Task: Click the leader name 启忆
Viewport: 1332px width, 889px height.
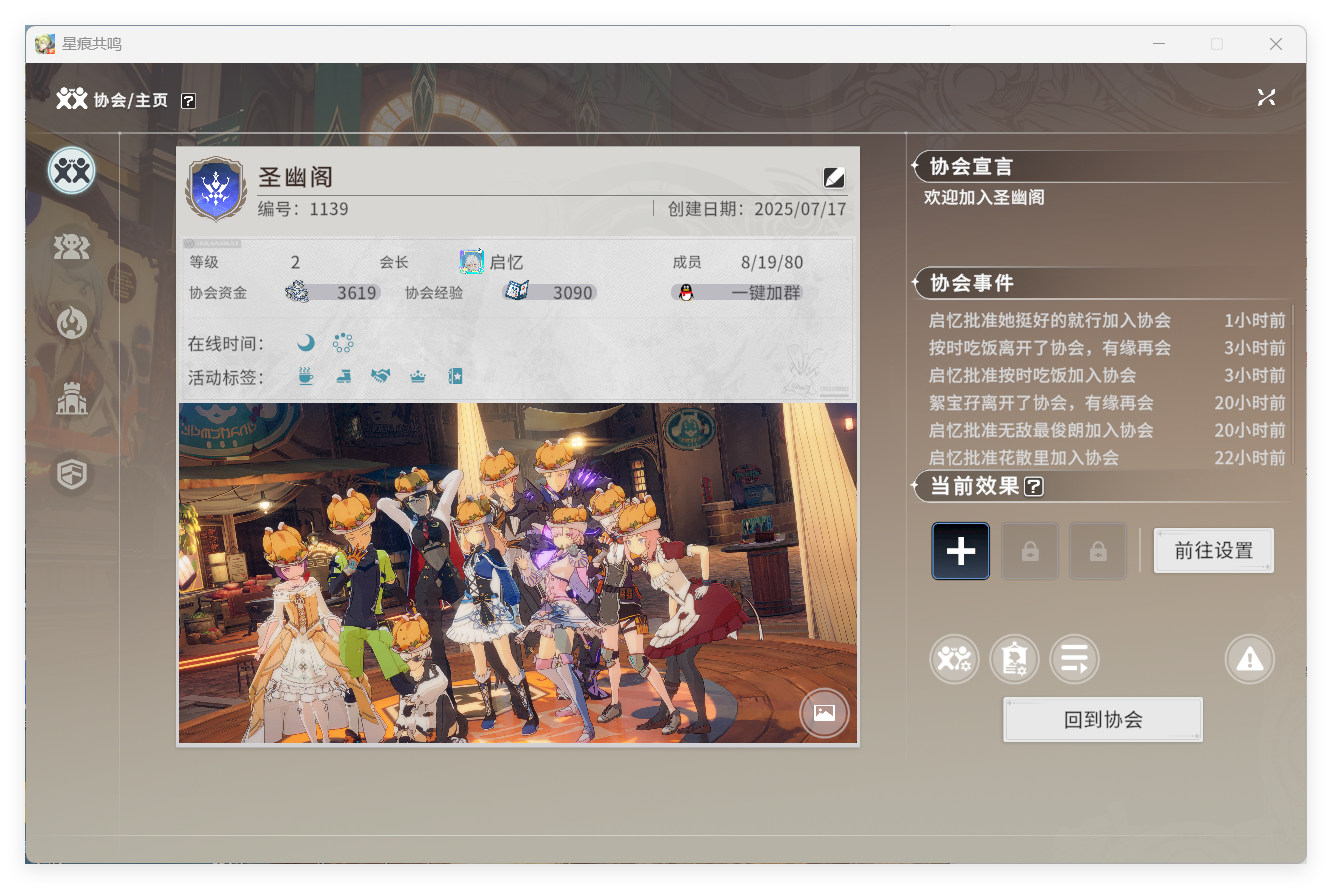Action: pos(506,263)
